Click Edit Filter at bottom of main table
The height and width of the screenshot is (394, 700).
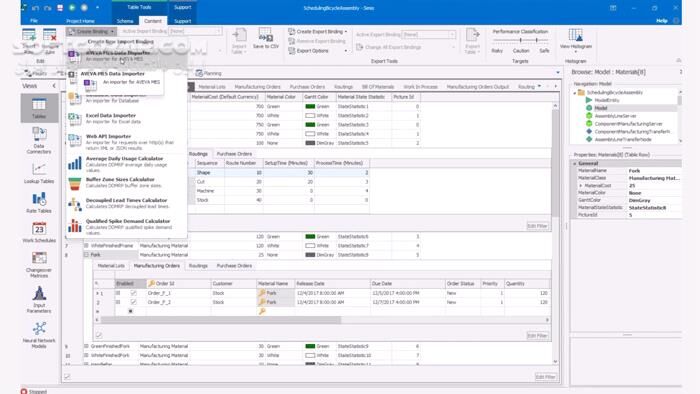546,377
